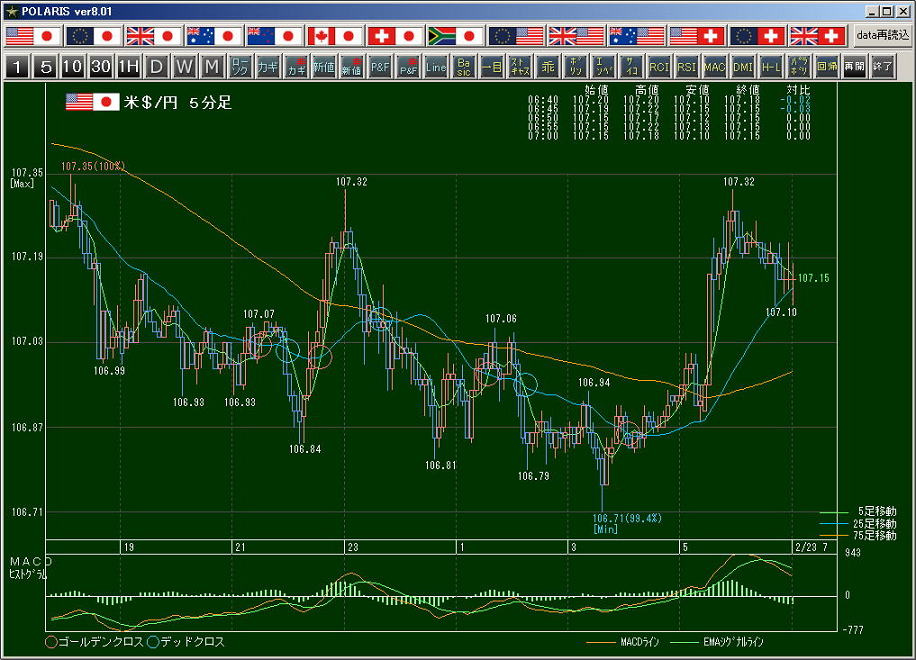This screenshot has height=660, width=916.
Task: Toggle the DMI indicator
Action: coord(742,67)
